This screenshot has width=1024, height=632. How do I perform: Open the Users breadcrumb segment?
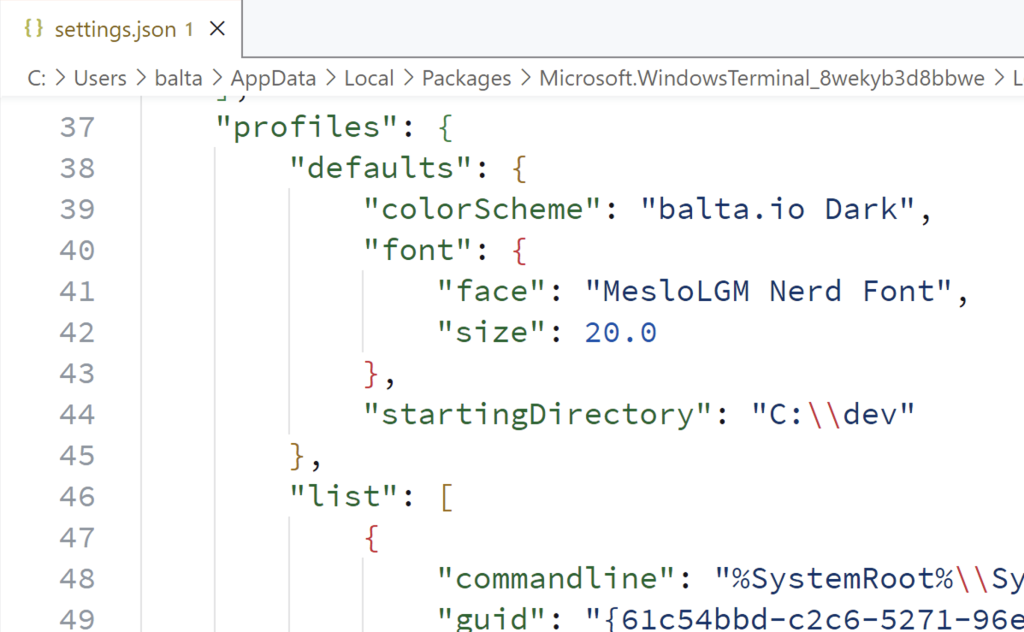pyautogui.click(x=100, y=78)
